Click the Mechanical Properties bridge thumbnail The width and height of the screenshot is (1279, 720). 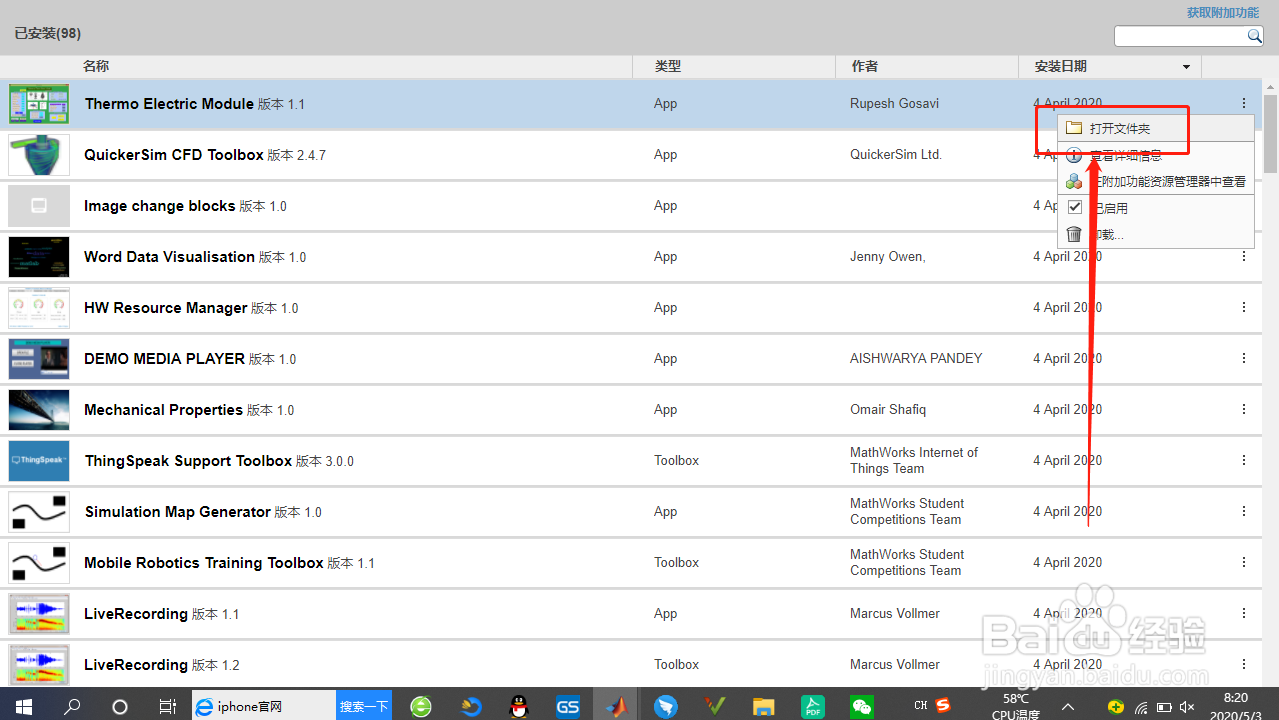coord(39,410)
